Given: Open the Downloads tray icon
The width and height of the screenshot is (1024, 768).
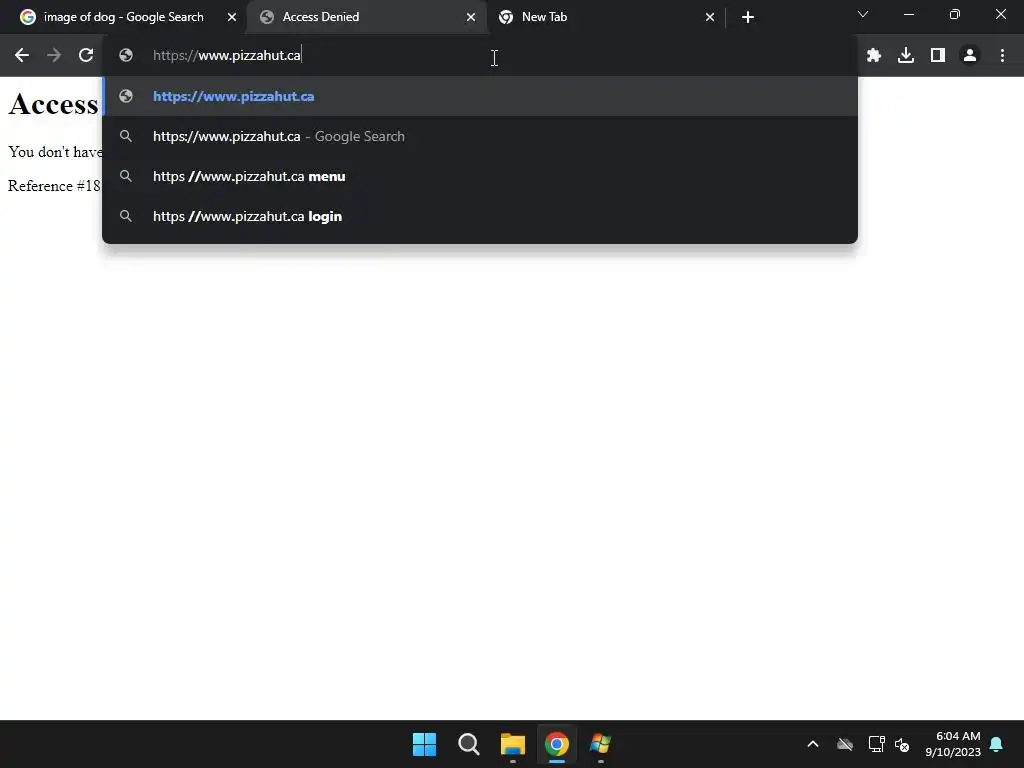Looking at the screenshot, I should (906, 56).
